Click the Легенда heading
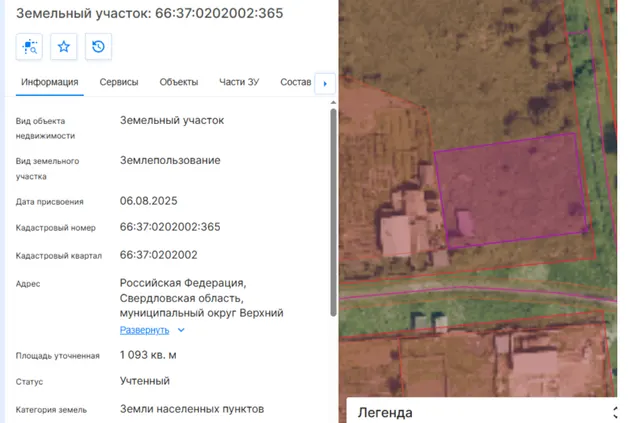The image size is (640, 423). click(x=385, y=413)
